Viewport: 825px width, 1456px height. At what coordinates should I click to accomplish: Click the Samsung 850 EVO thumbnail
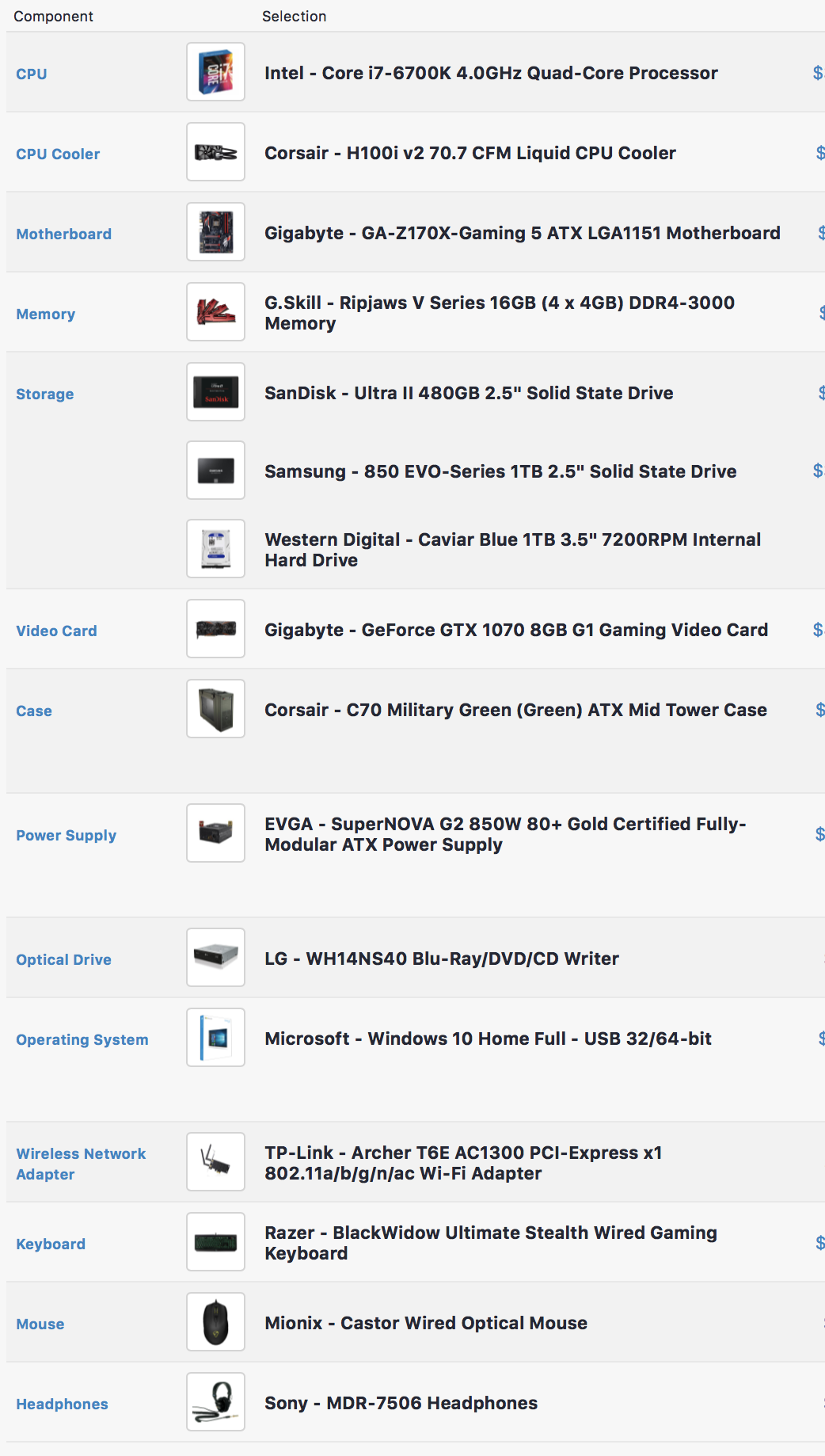215,471
